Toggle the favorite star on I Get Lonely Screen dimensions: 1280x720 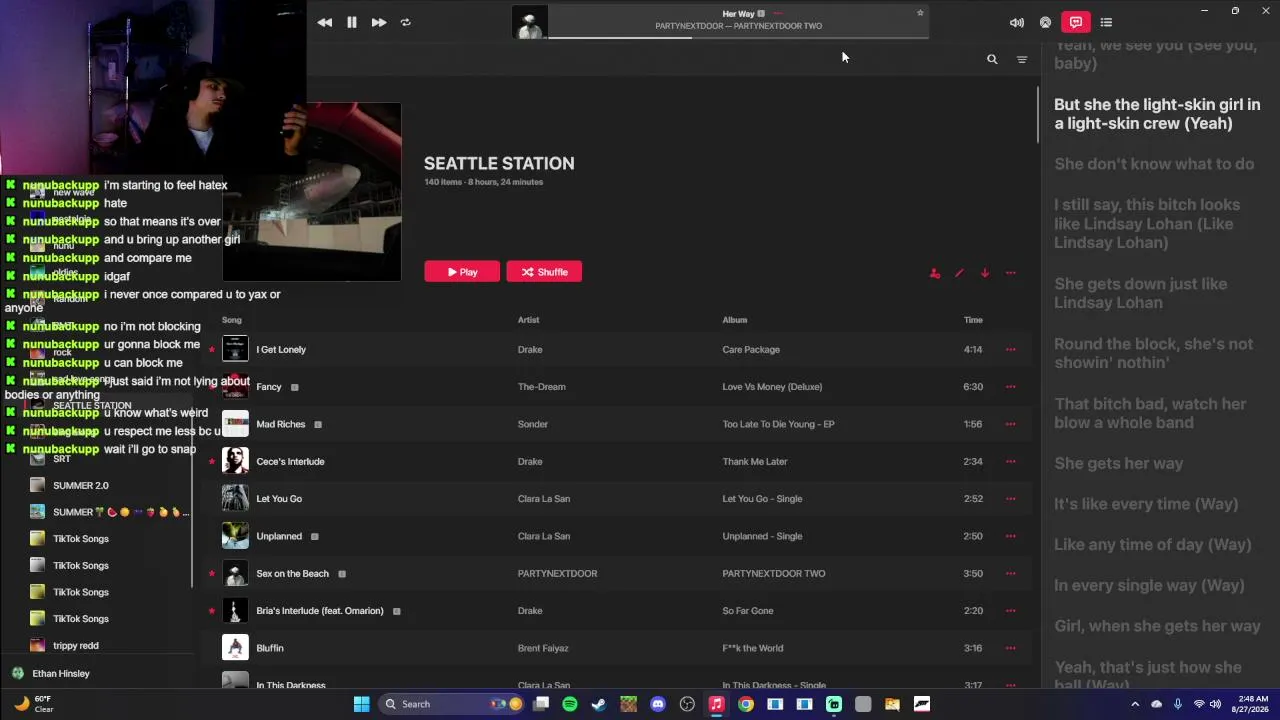click(211, 350)
